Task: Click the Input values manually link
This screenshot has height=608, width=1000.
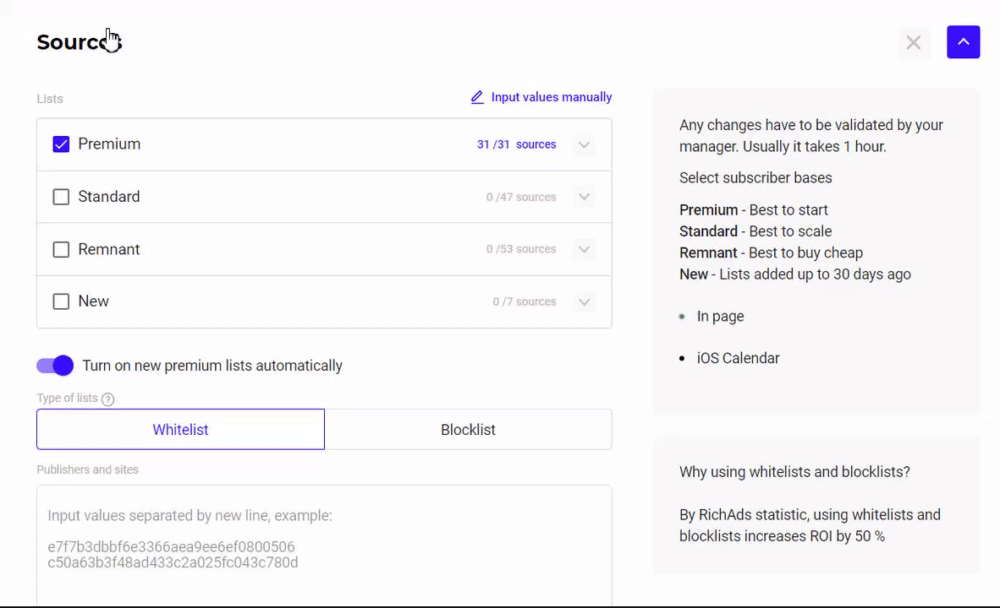Action: pyautogui.click(x=551, y=98)
